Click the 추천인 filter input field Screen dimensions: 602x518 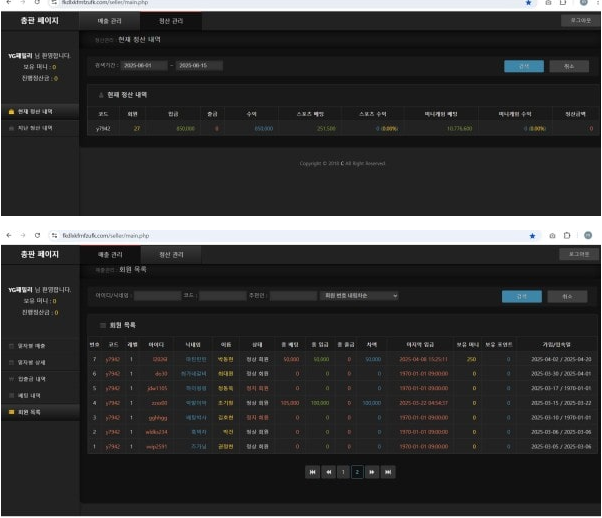287,295
